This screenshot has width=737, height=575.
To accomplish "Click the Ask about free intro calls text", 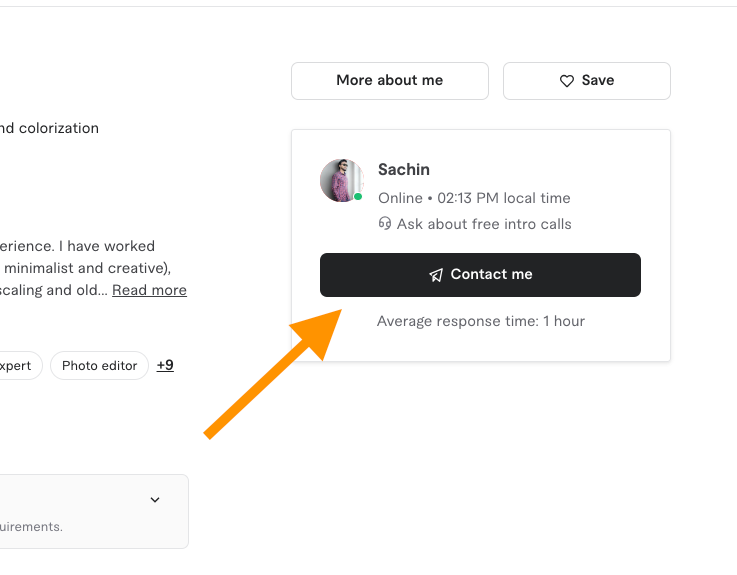I will coord(484,224).
